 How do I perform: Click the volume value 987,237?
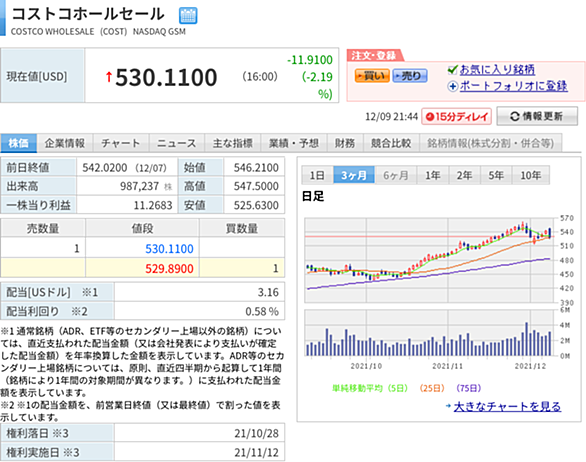pos(139,186)
